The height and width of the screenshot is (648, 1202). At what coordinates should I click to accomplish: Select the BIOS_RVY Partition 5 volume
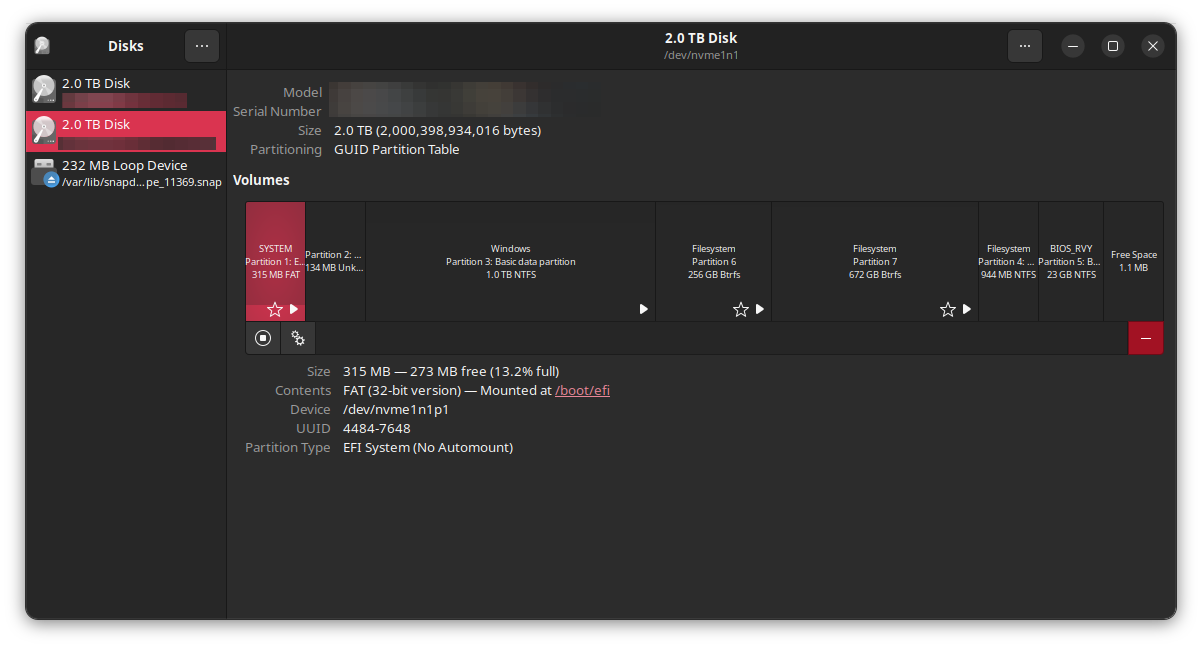1070,261
